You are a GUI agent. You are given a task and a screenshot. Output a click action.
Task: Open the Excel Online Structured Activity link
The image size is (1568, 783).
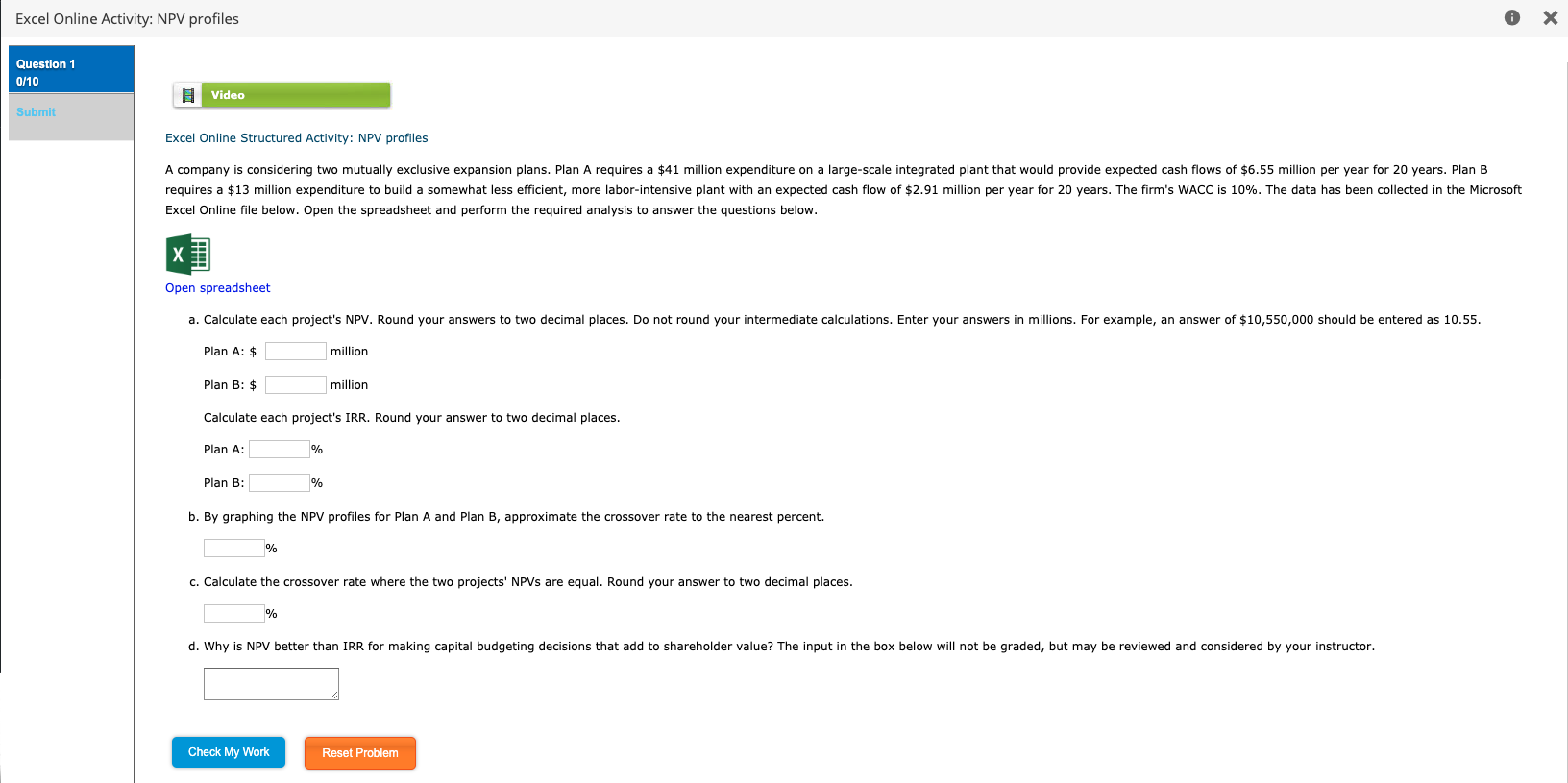[296, 137]
